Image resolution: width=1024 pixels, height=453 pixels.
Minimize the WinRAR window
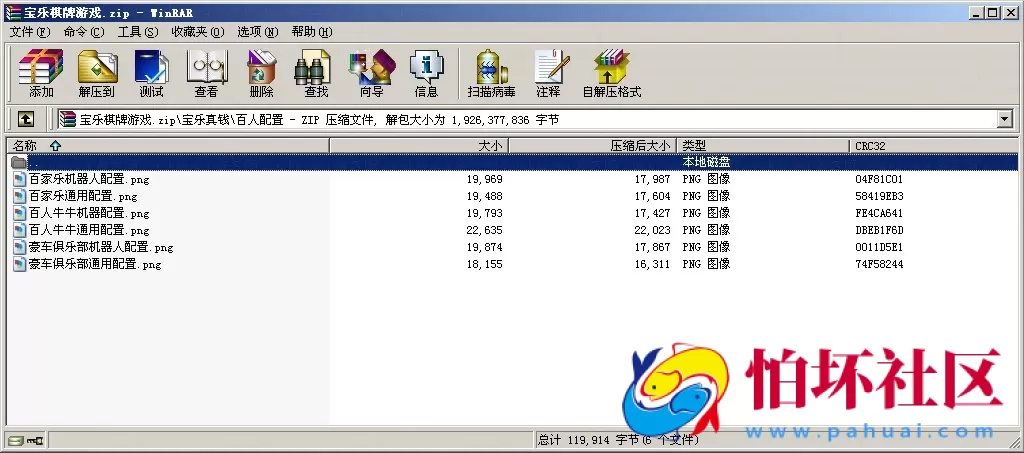tap(978, 12)
